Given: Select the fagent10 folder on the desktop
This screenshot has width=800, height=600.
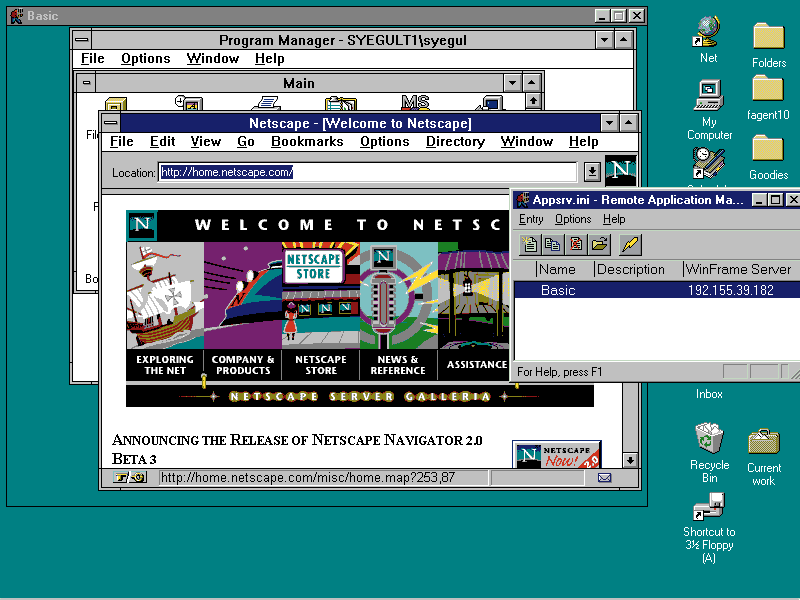Looking at the screenshot, I should (768, 98).
